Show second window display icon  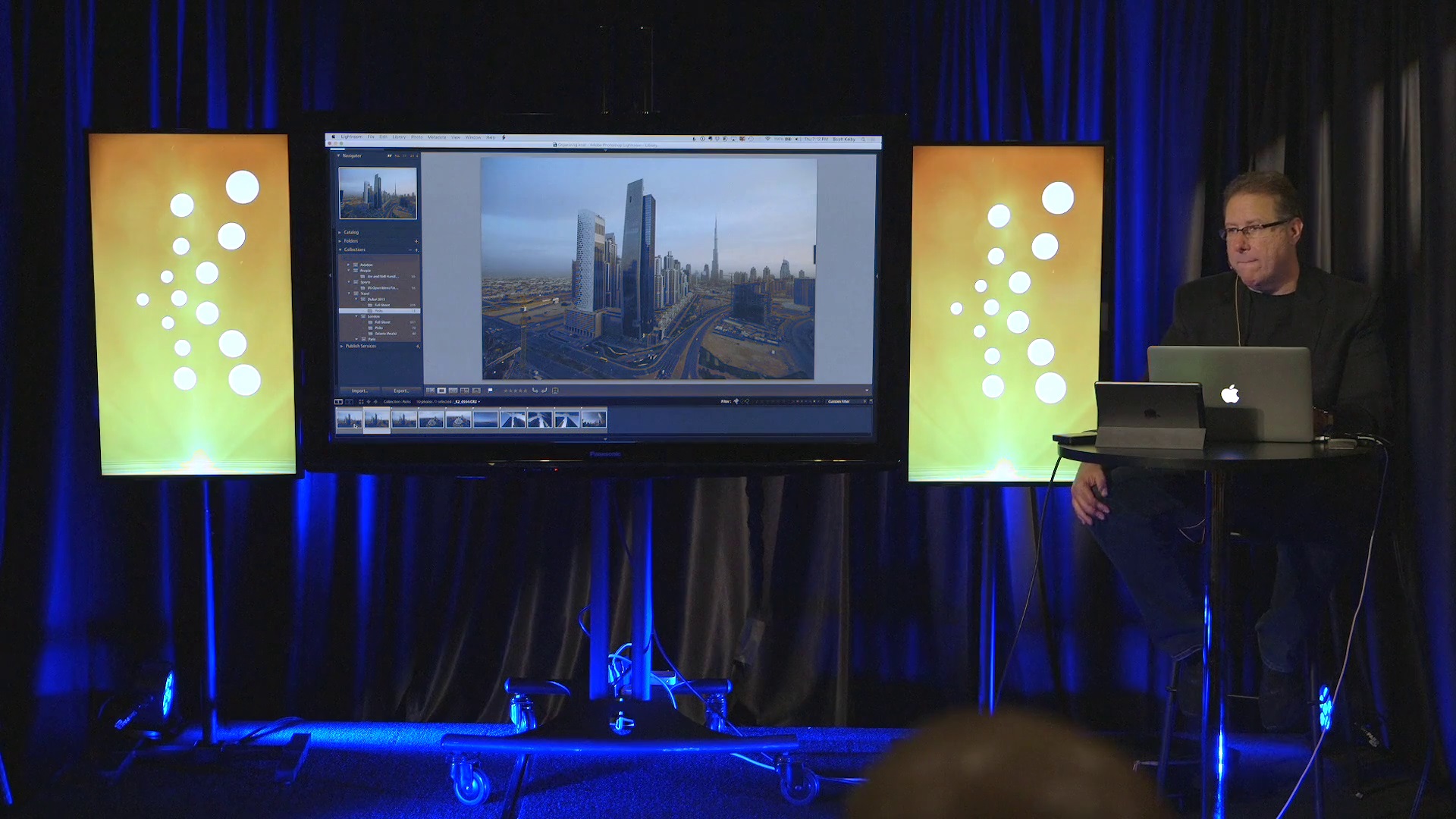click(349, 402)
